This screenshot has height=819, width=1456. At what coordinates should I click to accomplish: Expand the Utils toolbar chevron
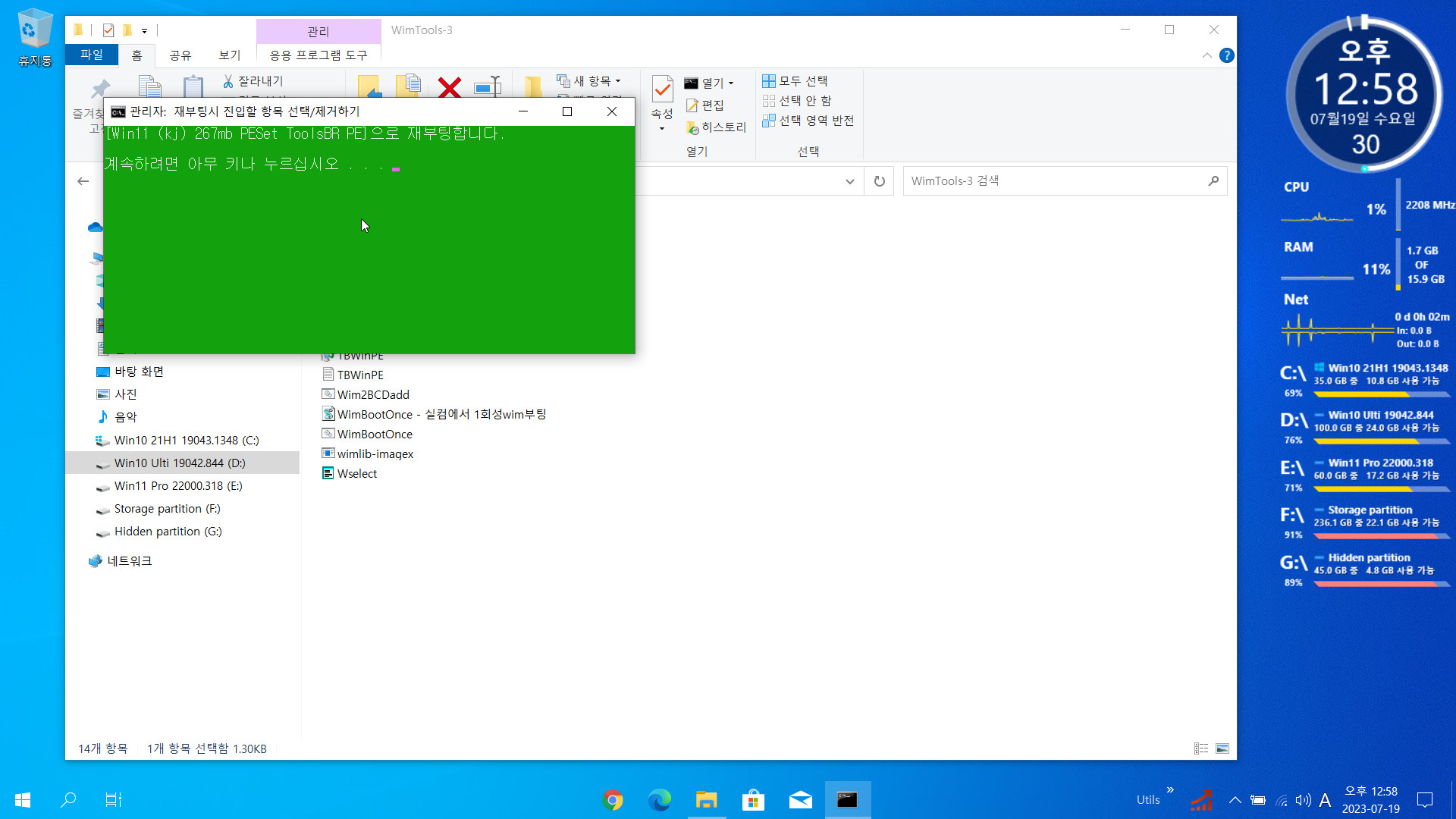coord(1170,789)
